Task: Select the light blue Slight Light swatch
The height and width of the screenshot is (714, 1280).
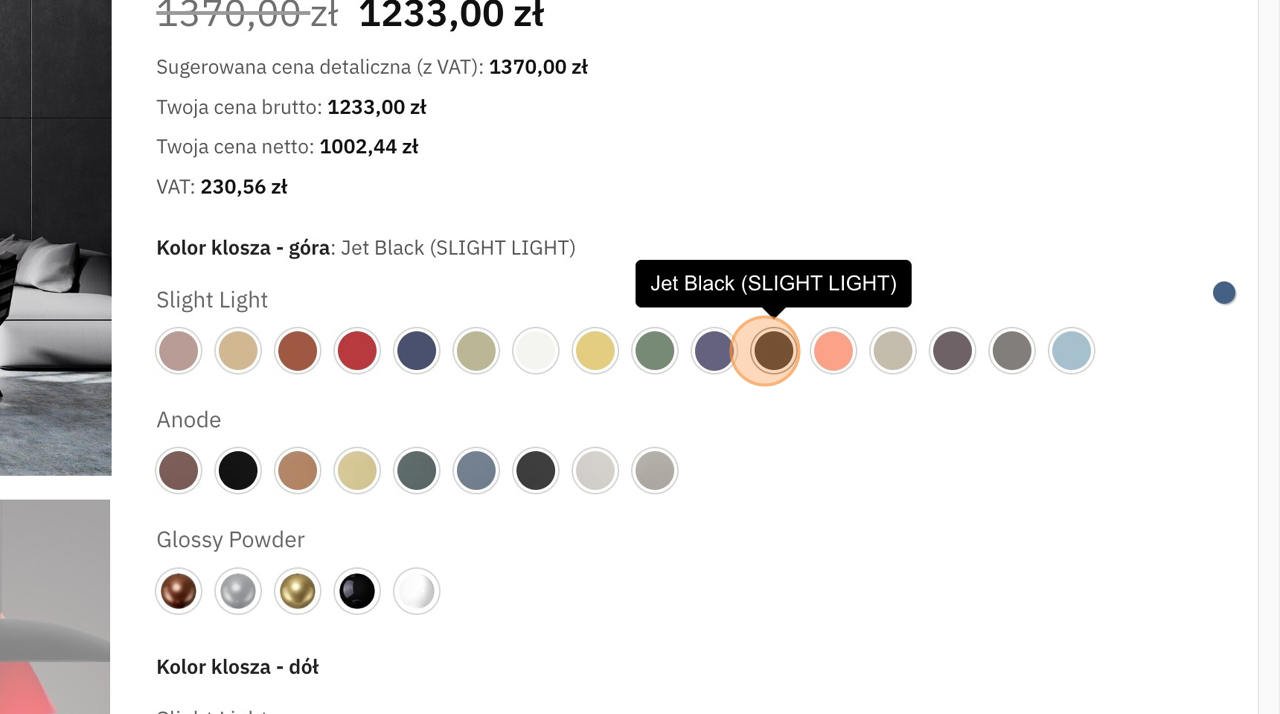Action: [1071, 351]
